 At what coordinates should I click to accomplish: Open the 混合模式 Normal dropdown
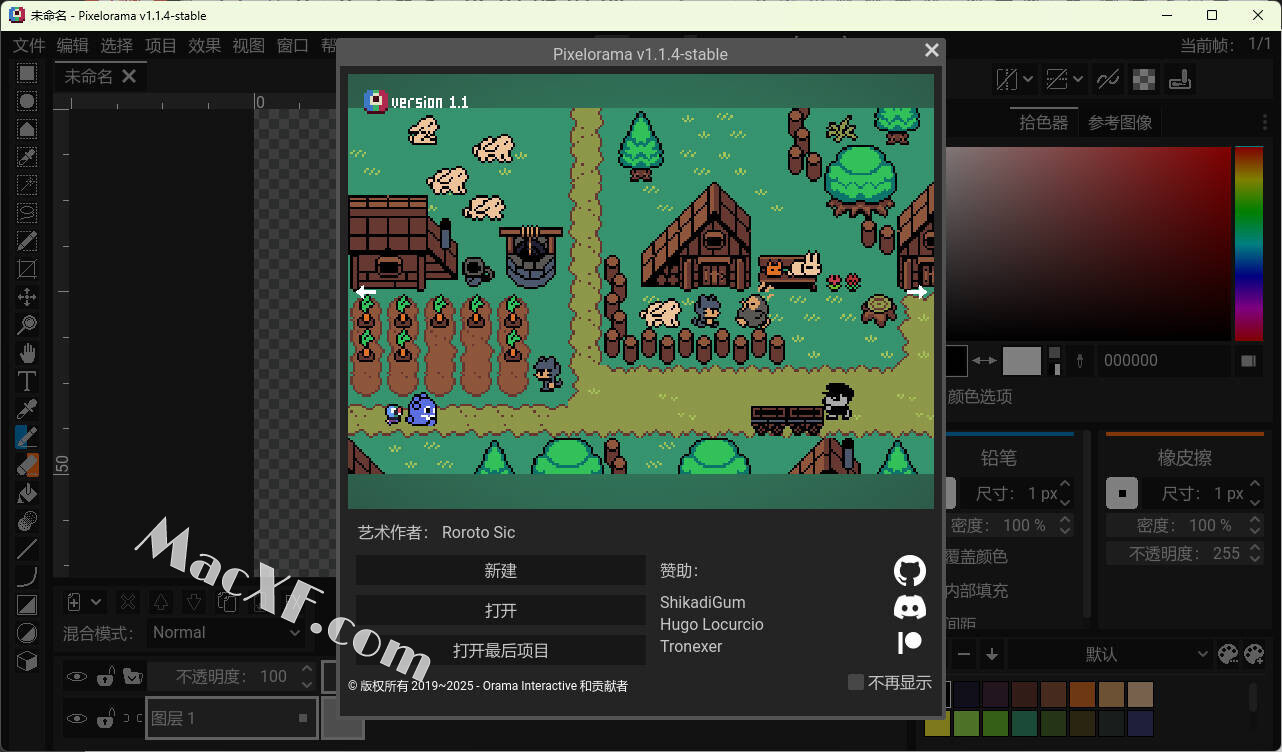coord(227,632)
